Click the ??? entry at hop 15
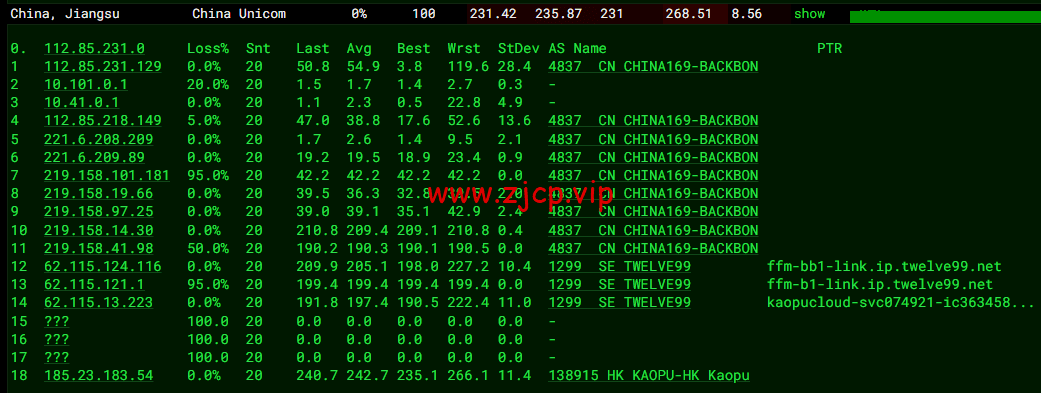The height and width of the screenshot is (393, 1041). pyautogui.click(x=56, y=321)
